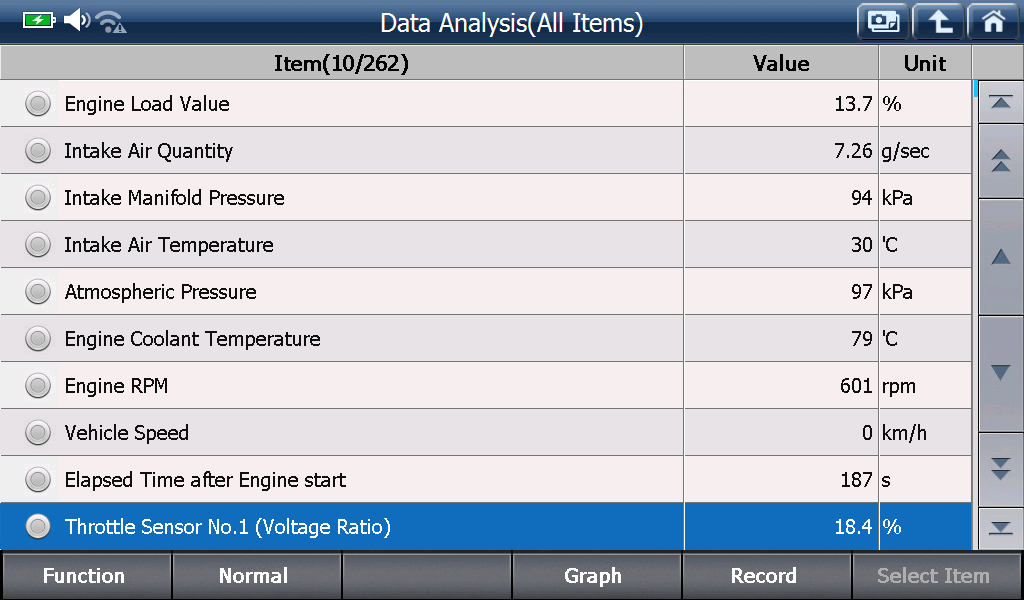This screenshot has height=600, width=1024.
Task: Click the screen capture icon in title bar
Action: (x=883, y=22)
